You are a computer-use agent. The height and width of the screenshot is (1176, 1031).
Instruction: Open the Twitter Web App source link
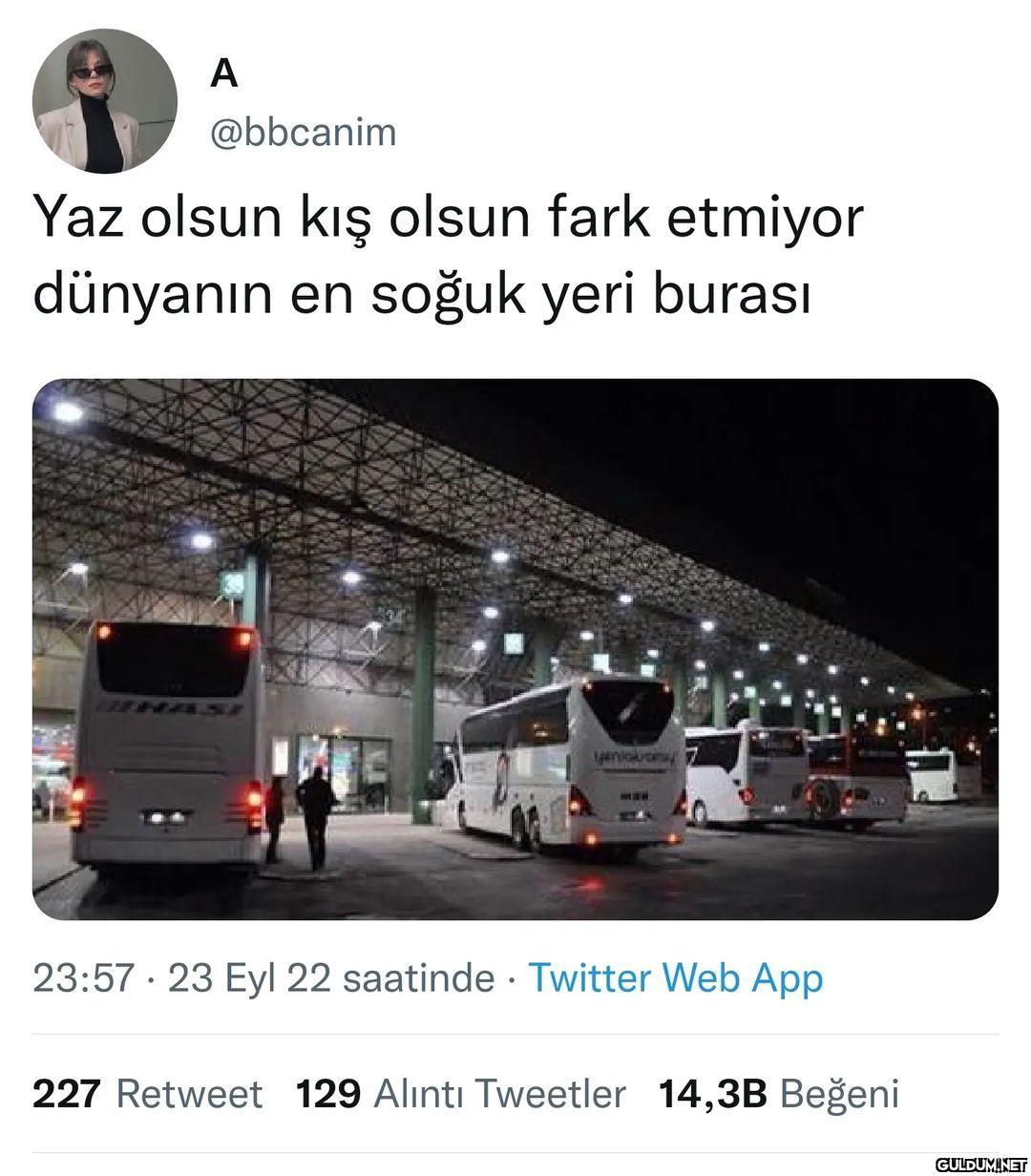pos(675,978)
